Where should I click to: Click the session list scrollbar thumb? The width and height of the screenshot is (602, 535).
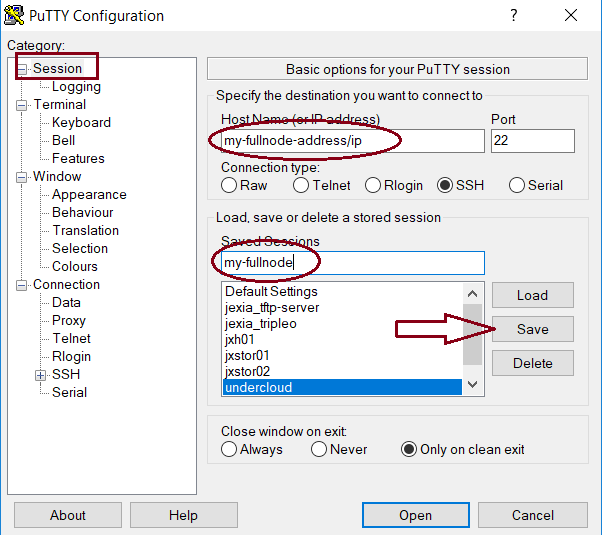[473, 334]
